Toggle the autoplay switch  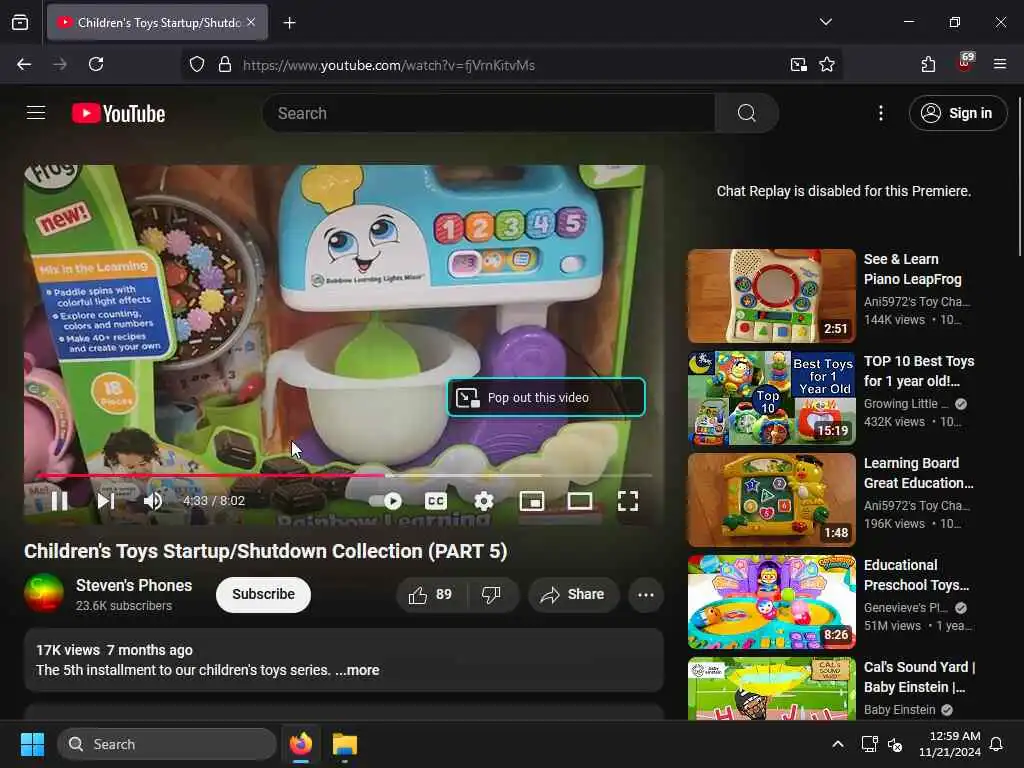(386, 502)
